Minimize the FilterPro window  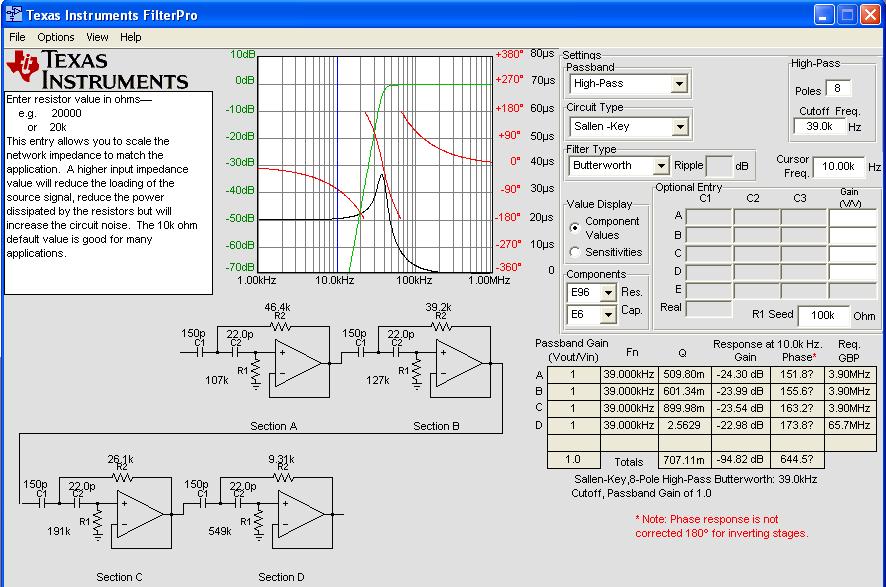point(824,15)
